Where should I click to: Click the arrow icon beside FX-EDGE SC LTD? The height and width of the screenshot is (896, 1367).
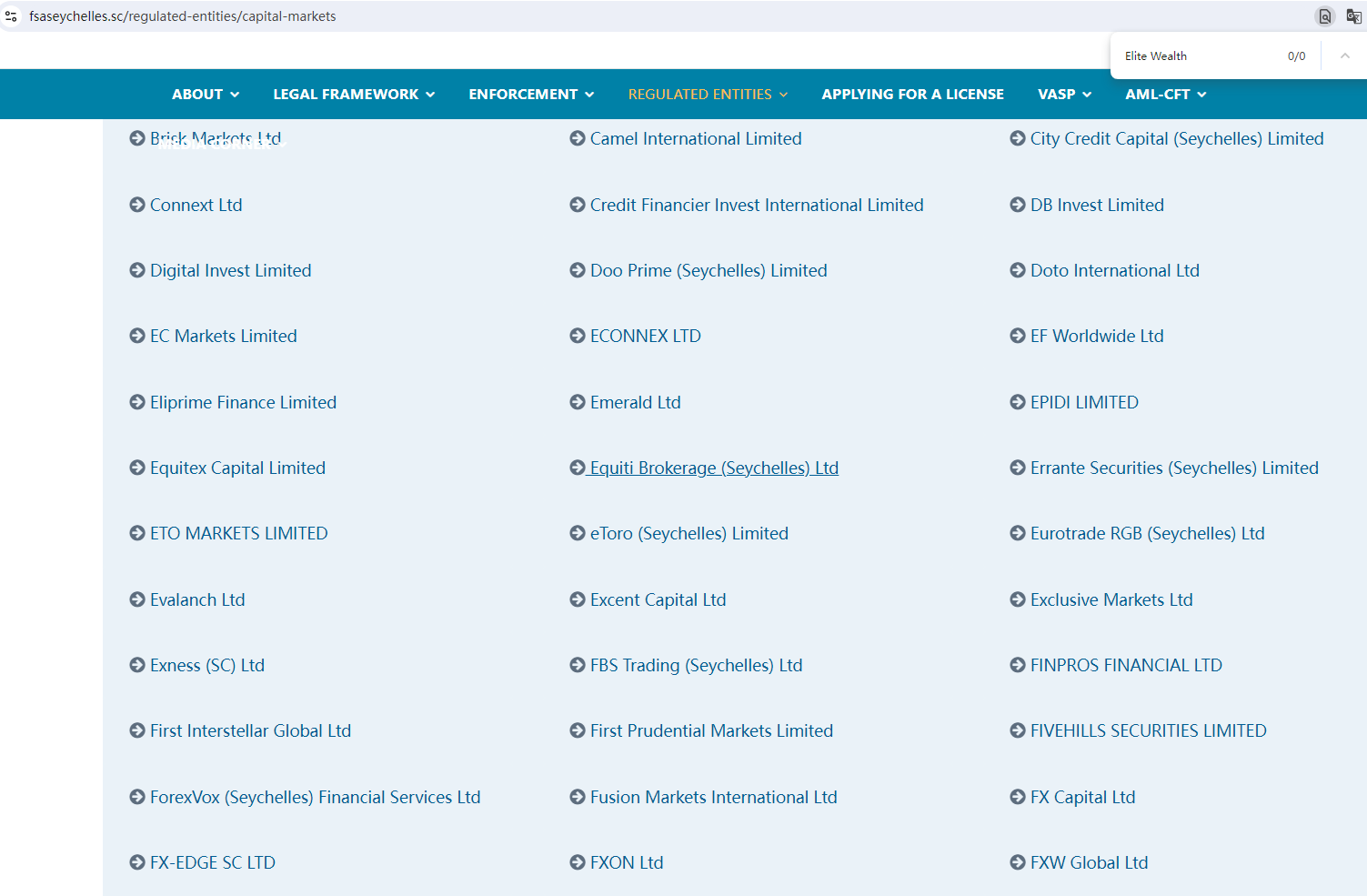[137, 862]
